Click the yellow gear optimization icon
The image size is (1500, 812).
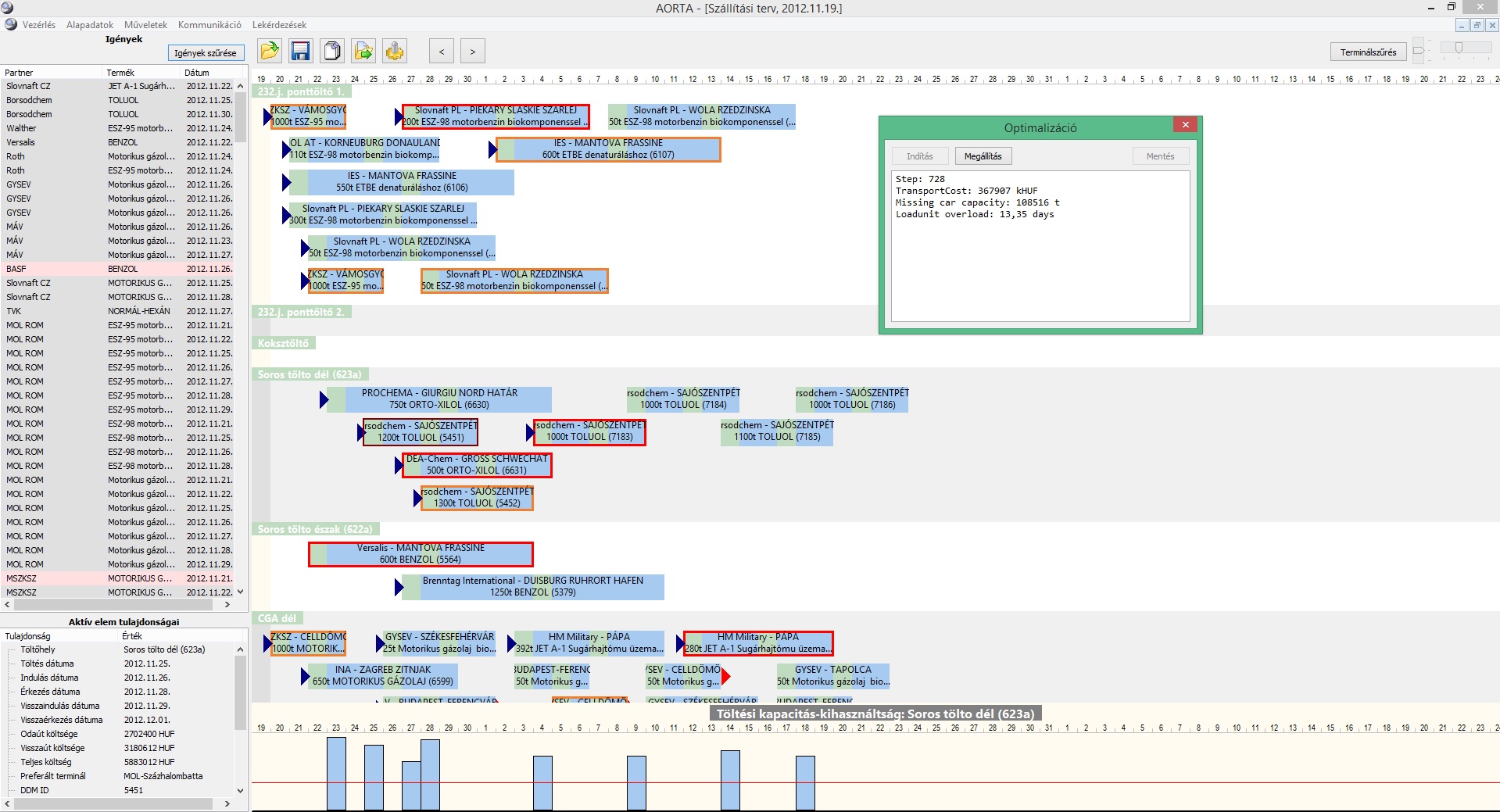[395, 52]
